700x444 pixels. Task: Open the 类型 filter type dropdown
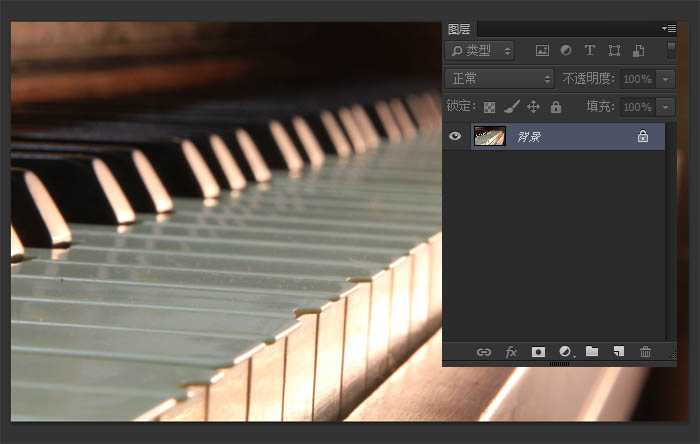click(x=480, y=50)
